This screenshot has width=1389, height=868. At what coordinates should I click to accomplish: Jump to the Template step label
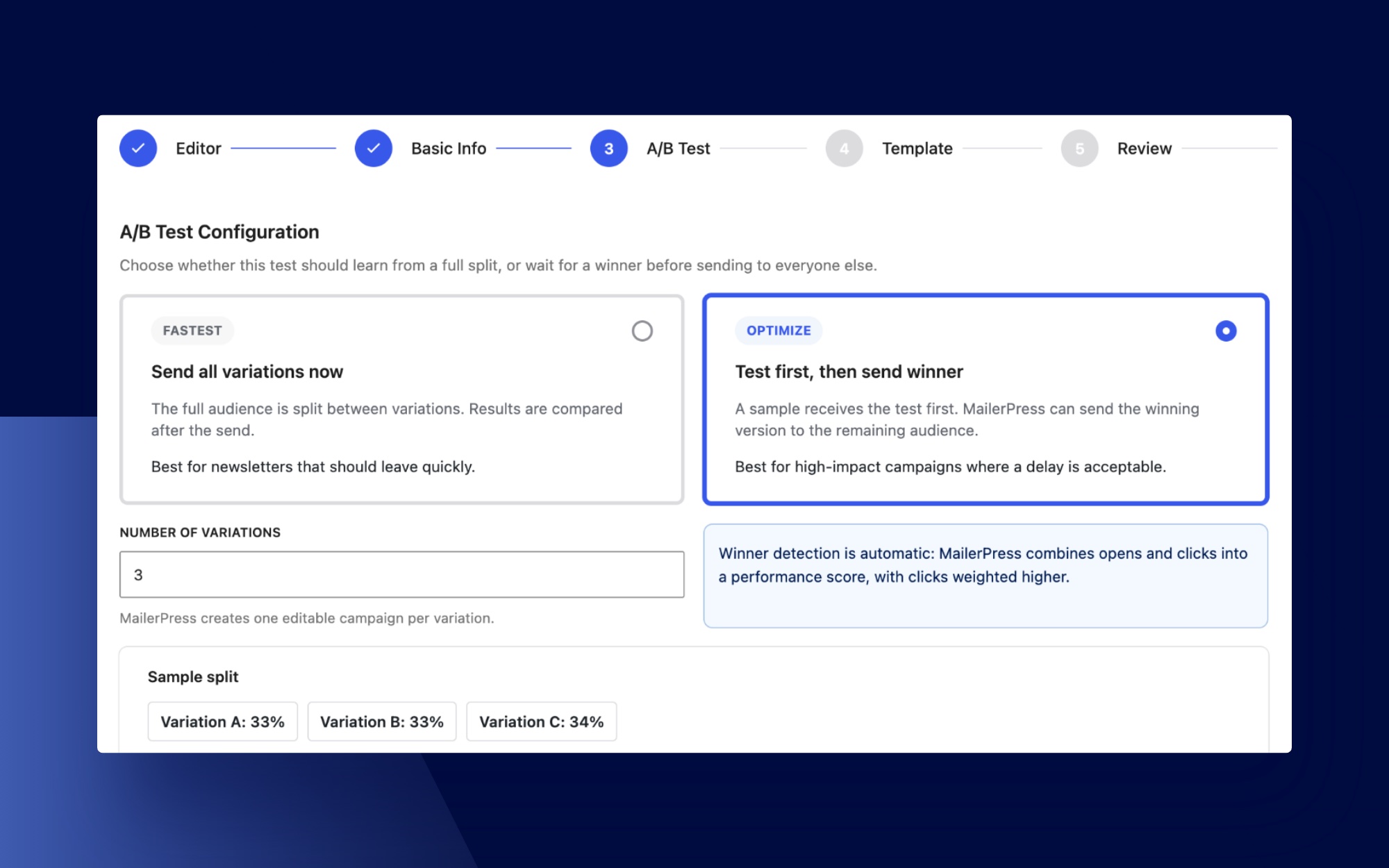[917, 149]
